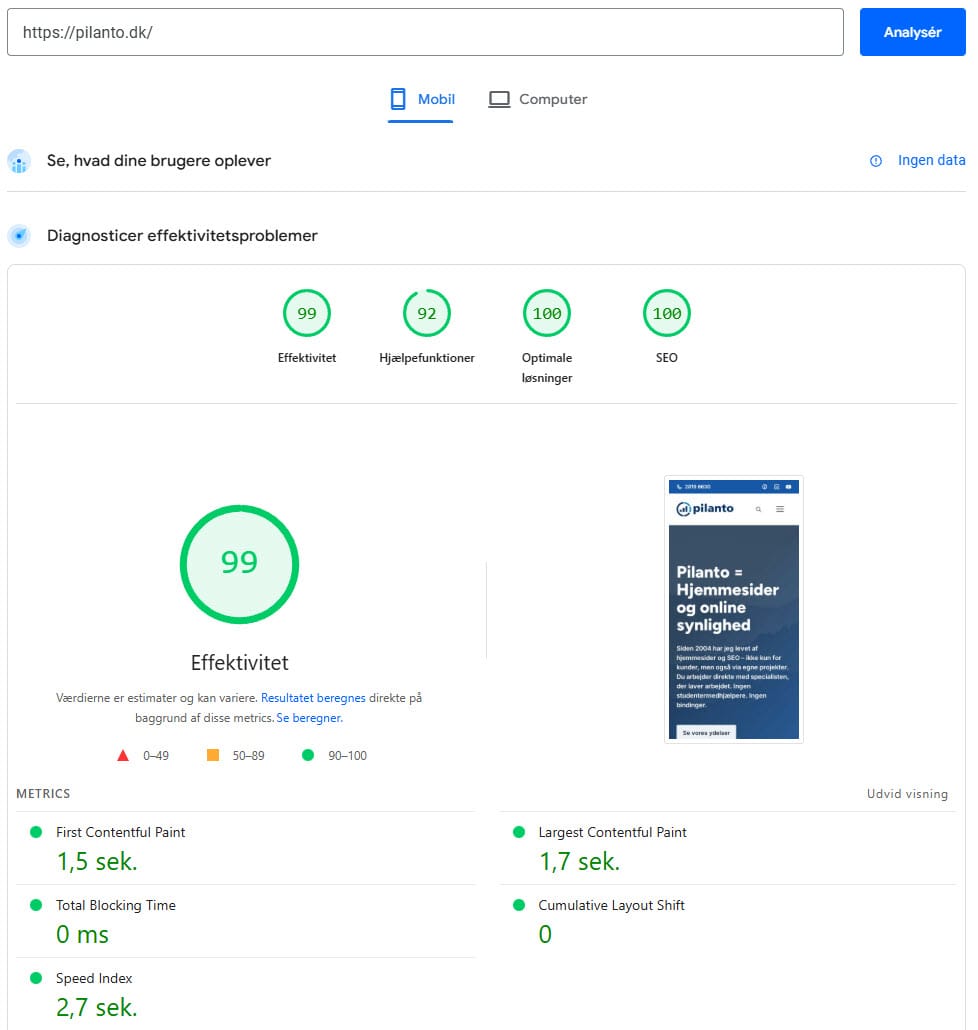
Task: Click the large Effektivitet gauge circle
Action: (x=239, y=564)
